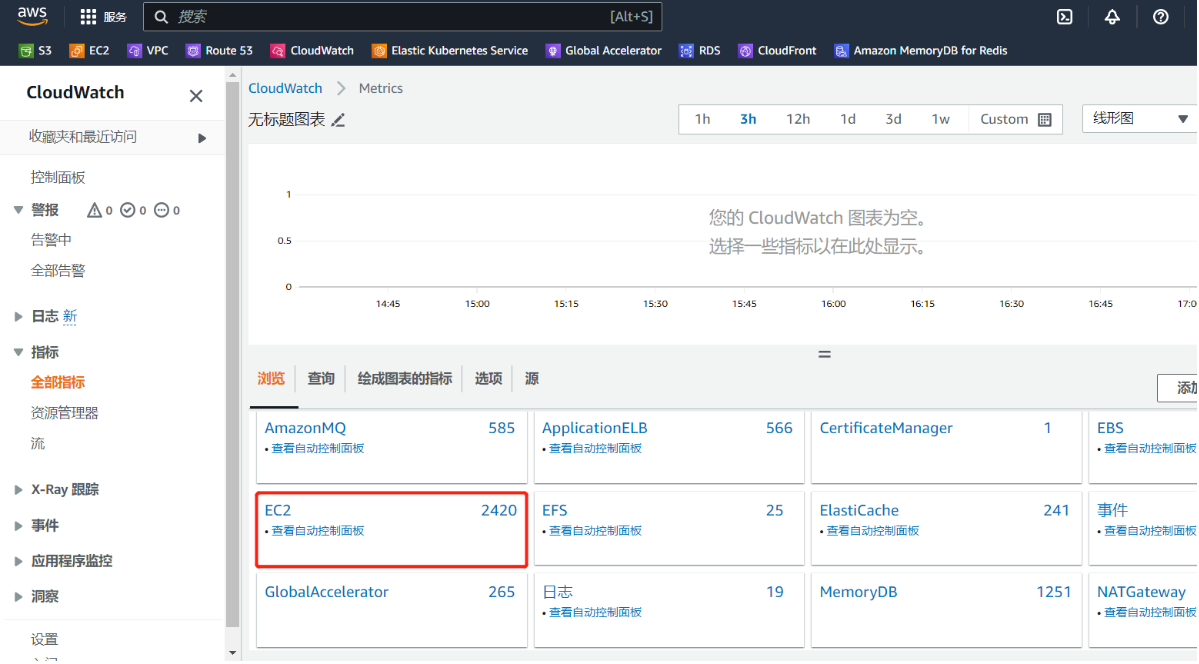View automatic dashboard under EFS
This screenshot has width=1199, height=664.
click(595, 531)
